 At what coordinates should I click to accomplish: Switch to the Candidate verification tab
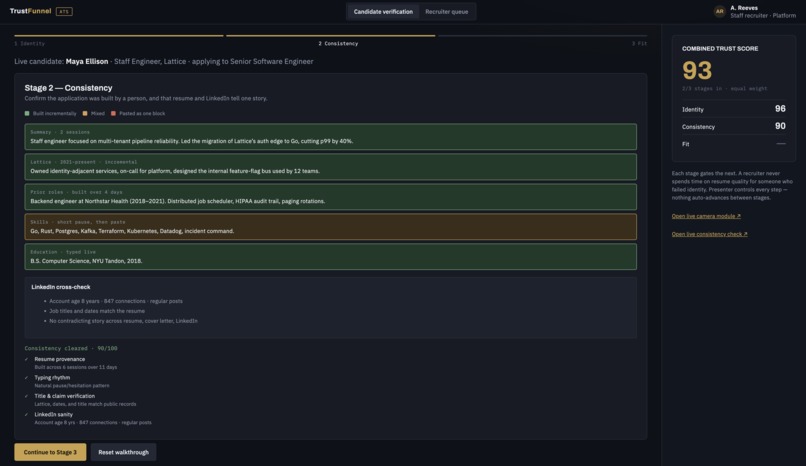(383, 11)
